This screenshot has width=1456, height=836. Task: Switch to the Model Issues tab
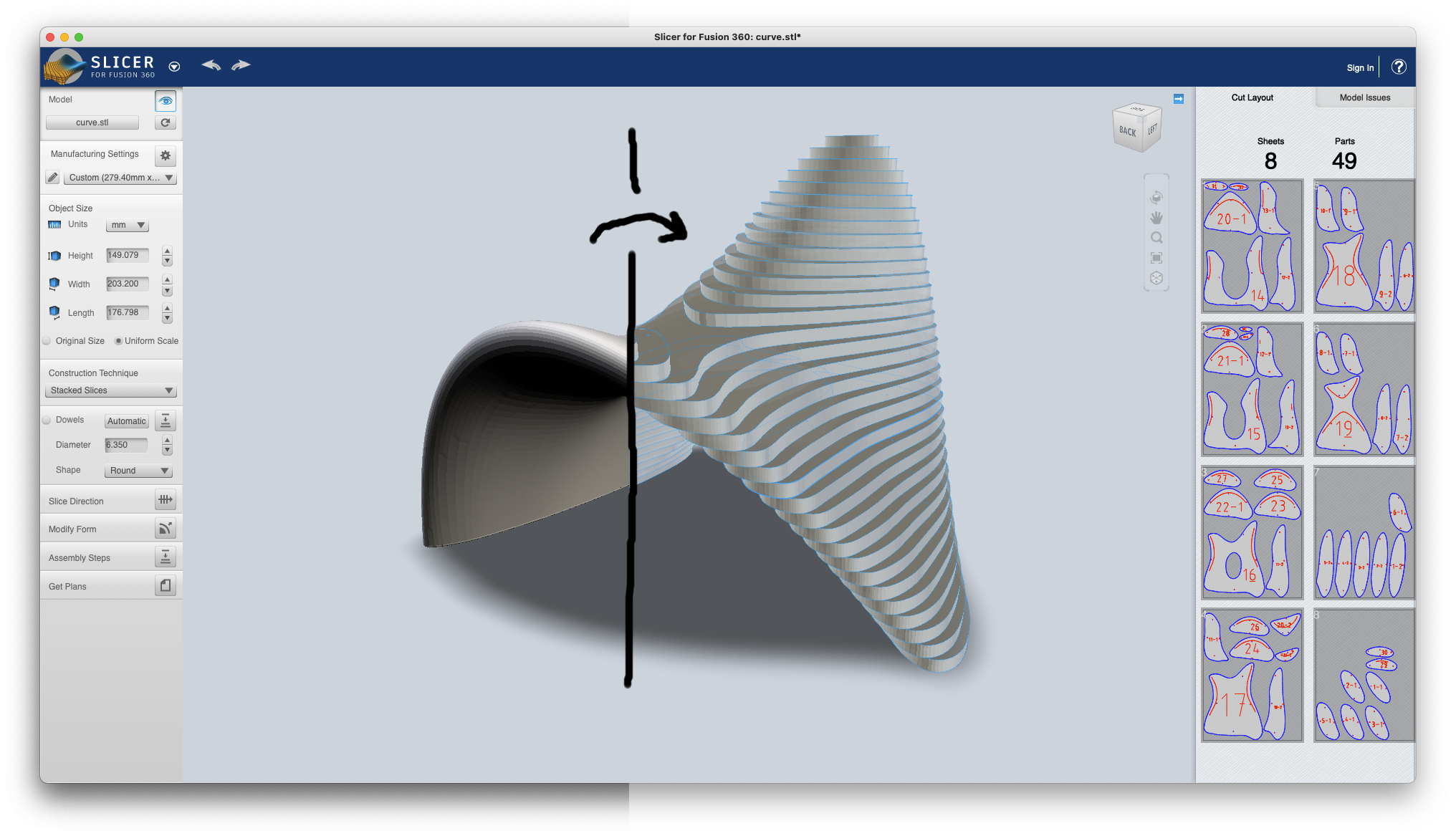(1364, 97)
